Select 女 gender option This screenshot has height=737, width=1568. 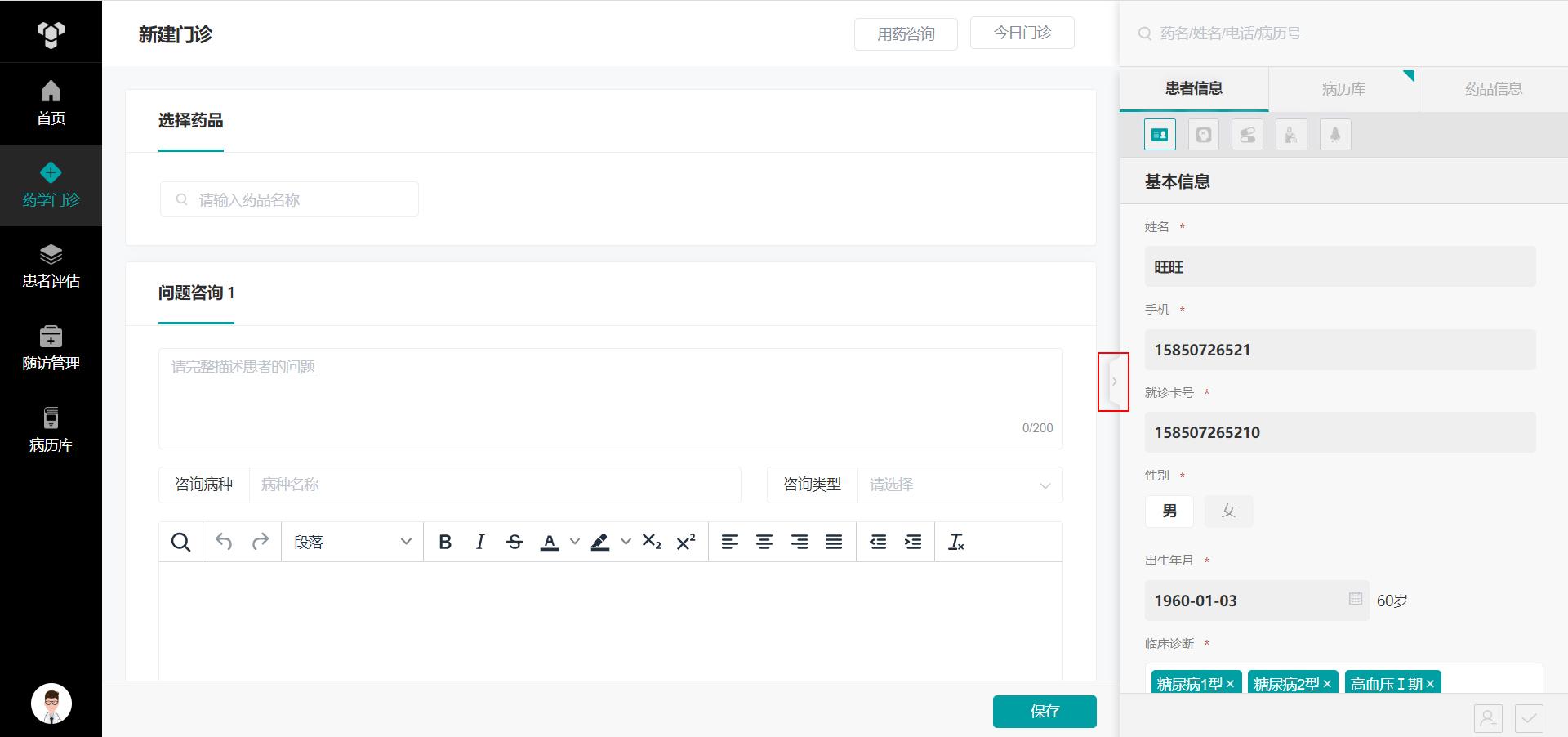(1228, 511)
